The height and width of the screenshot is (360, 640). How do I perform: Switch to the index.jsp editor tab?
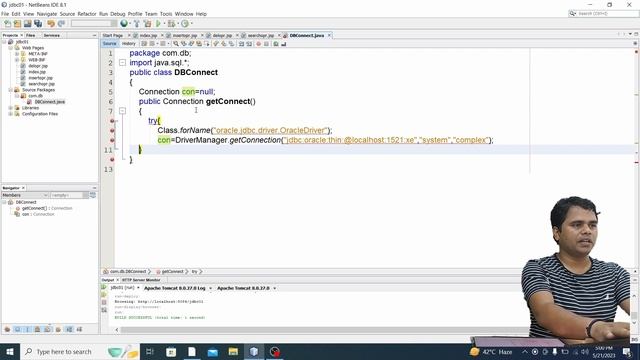[x=148, y=36]
